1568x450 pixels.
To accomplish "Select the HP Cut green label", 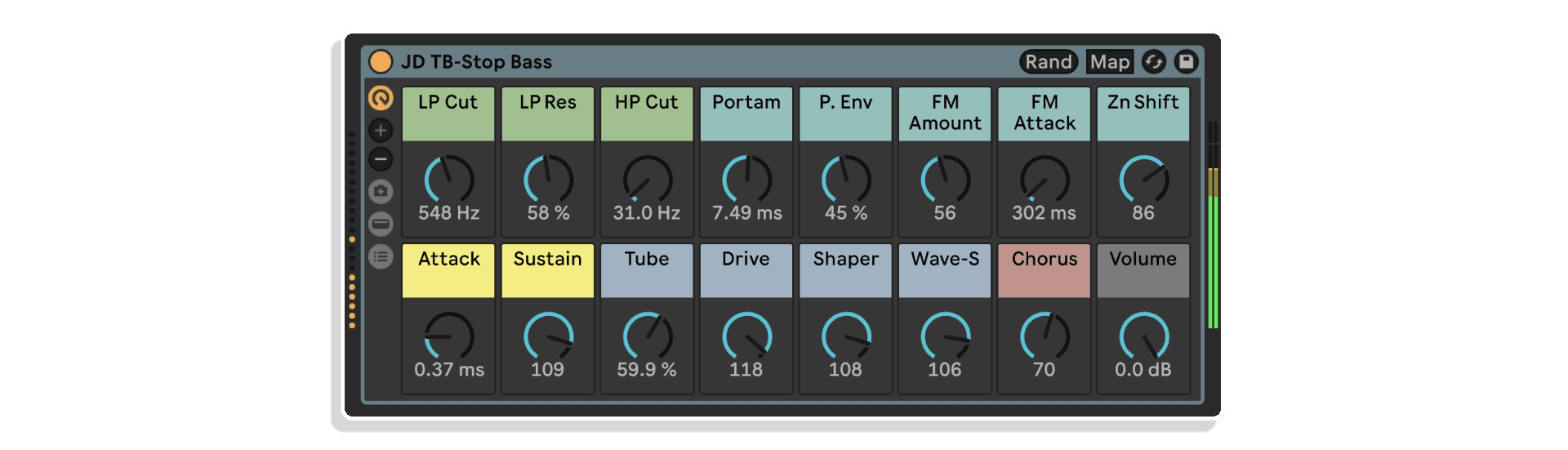I will [647, 114].
